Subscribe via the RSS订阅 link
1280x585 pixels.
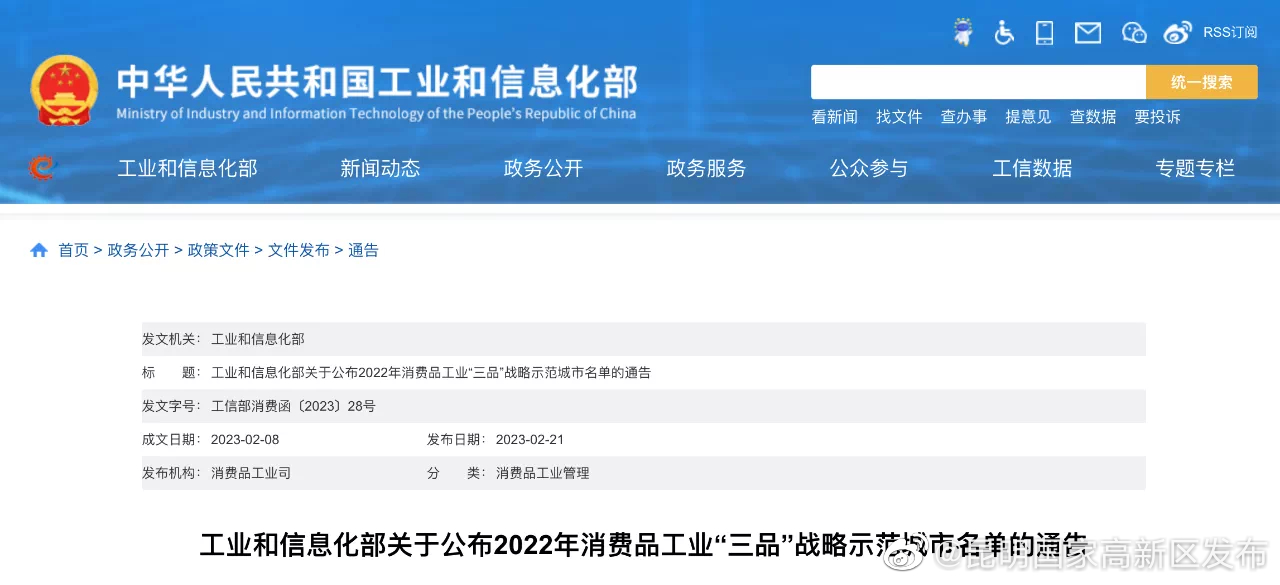pos(1230,32)
